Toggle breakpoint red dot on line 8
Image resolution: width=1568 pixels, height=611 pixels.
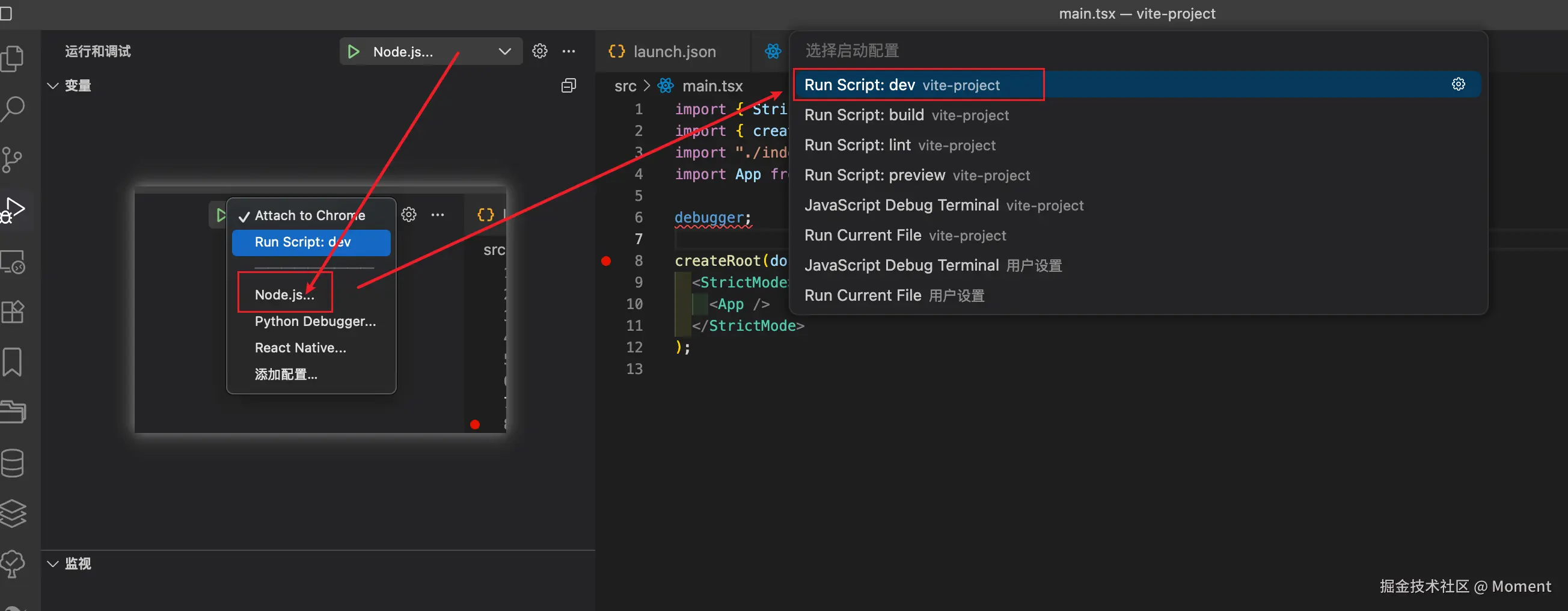[605, 261]
